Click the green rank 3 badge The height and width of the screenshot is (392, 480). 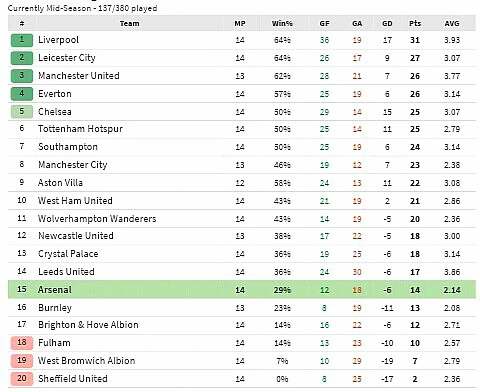click(22, 76)
